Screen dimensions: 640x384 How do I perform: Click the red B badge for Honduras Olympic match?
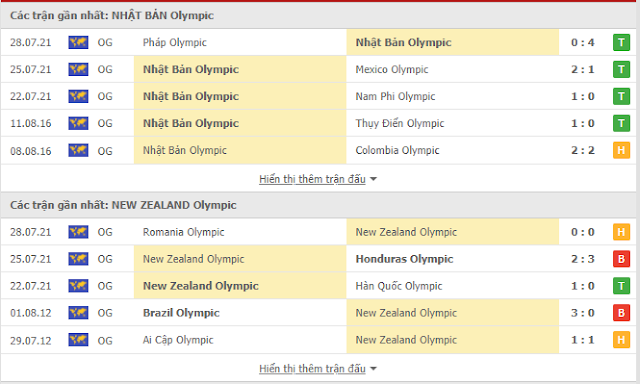[x=621, y=259]
